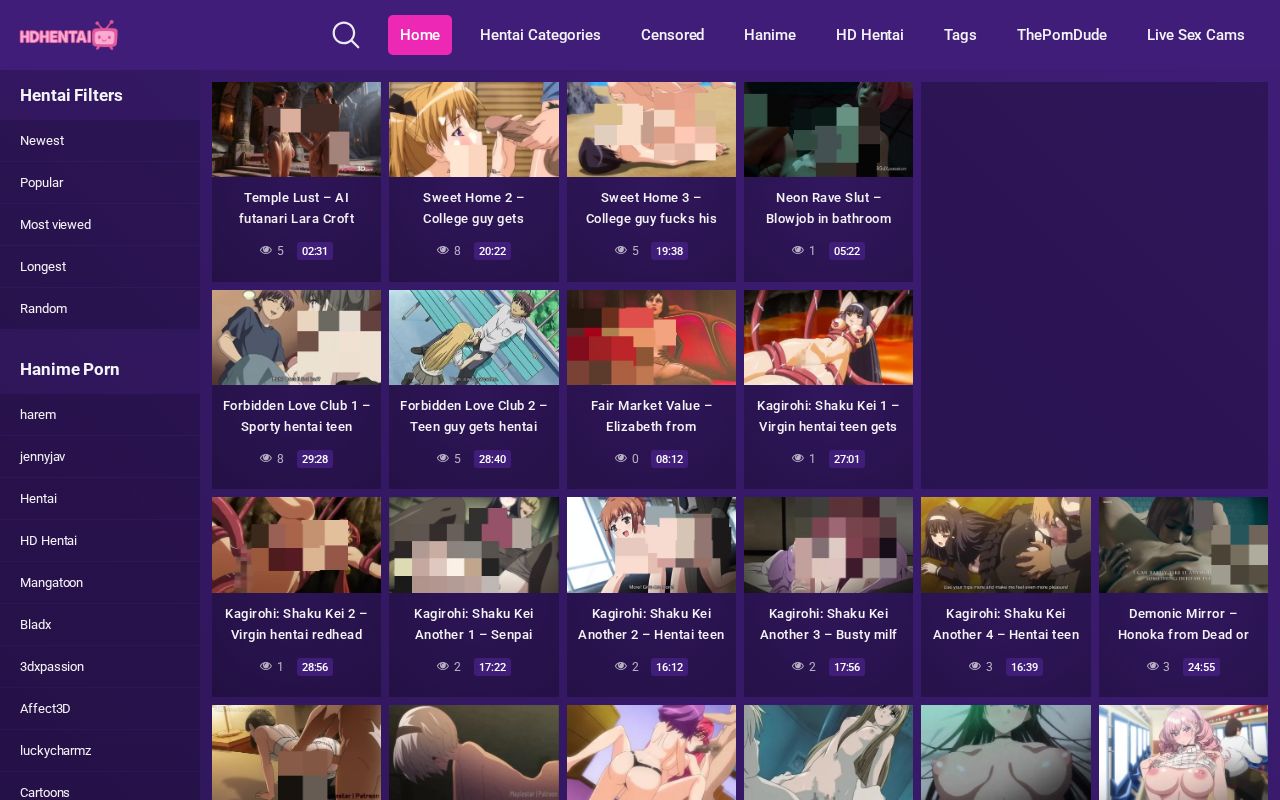Image resolution: width=1280 pixels, height=800 pixels.
Task: Click the views eye icon on Kagirohi: Shaku Kei 2 card
Action: (x=266, y=666)
